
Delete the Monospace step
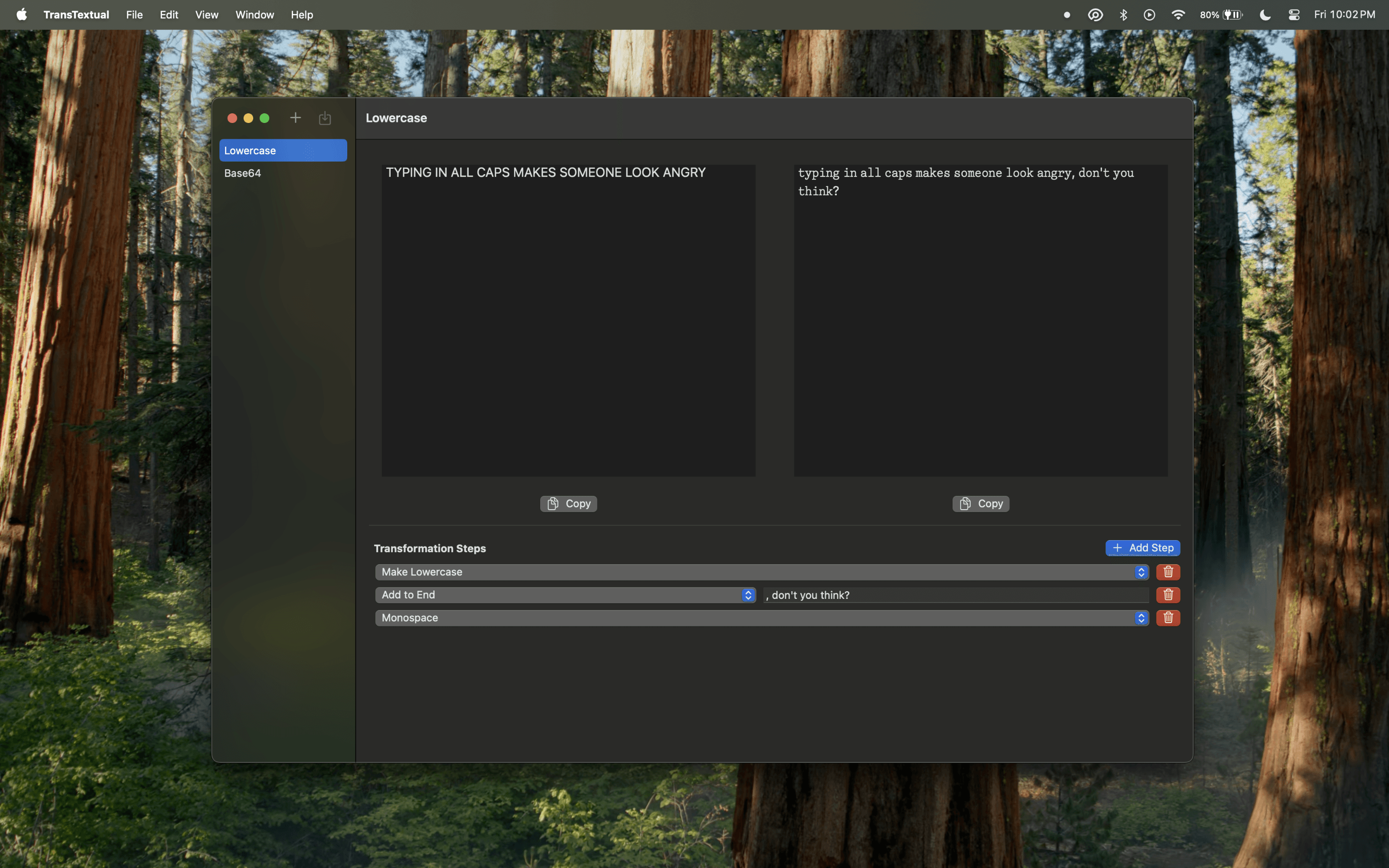click(x=1168, y=618)
